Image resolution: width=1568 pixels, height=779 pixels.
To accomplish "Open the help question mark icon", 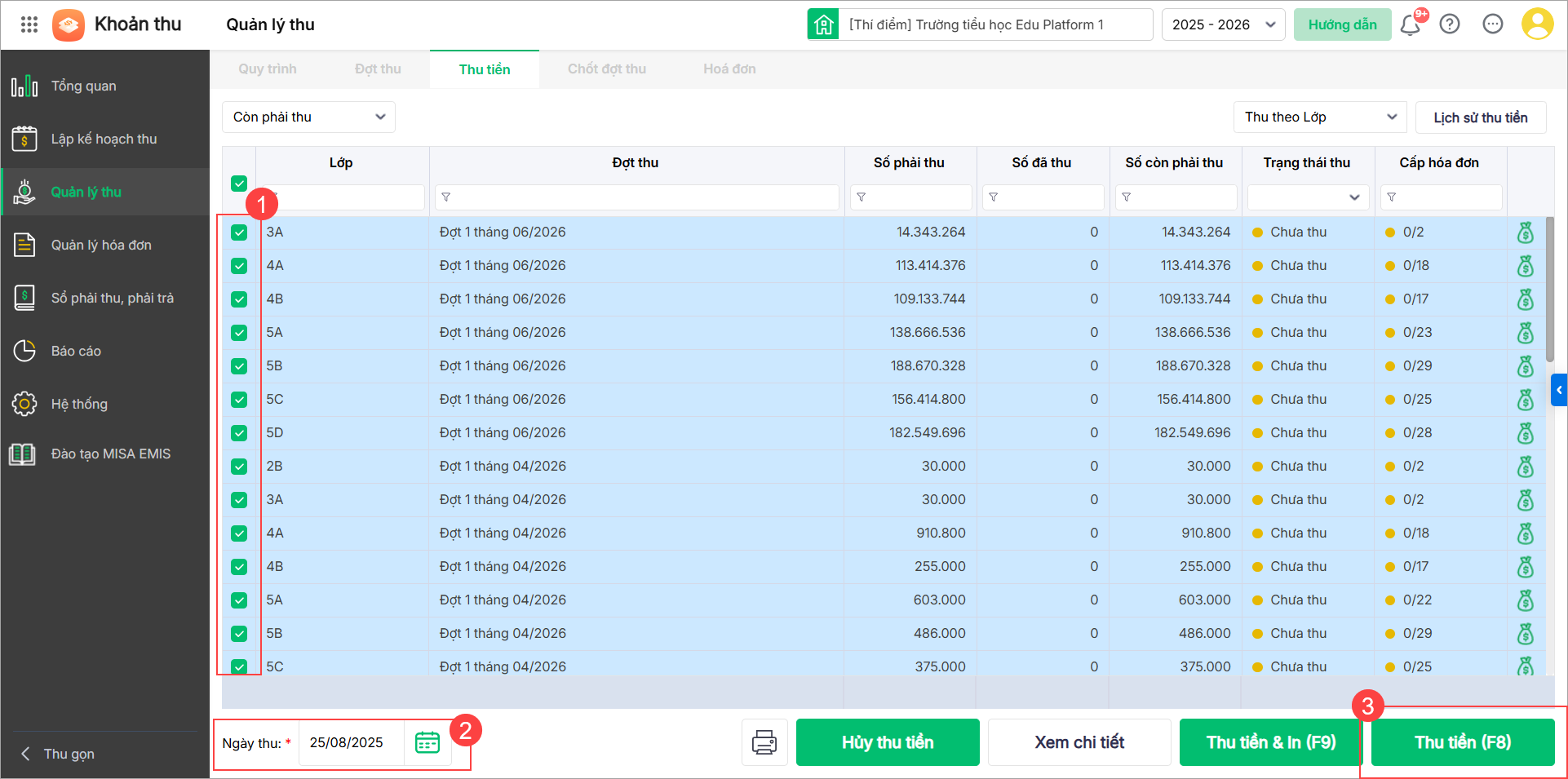I will [x=1450, y=24].
